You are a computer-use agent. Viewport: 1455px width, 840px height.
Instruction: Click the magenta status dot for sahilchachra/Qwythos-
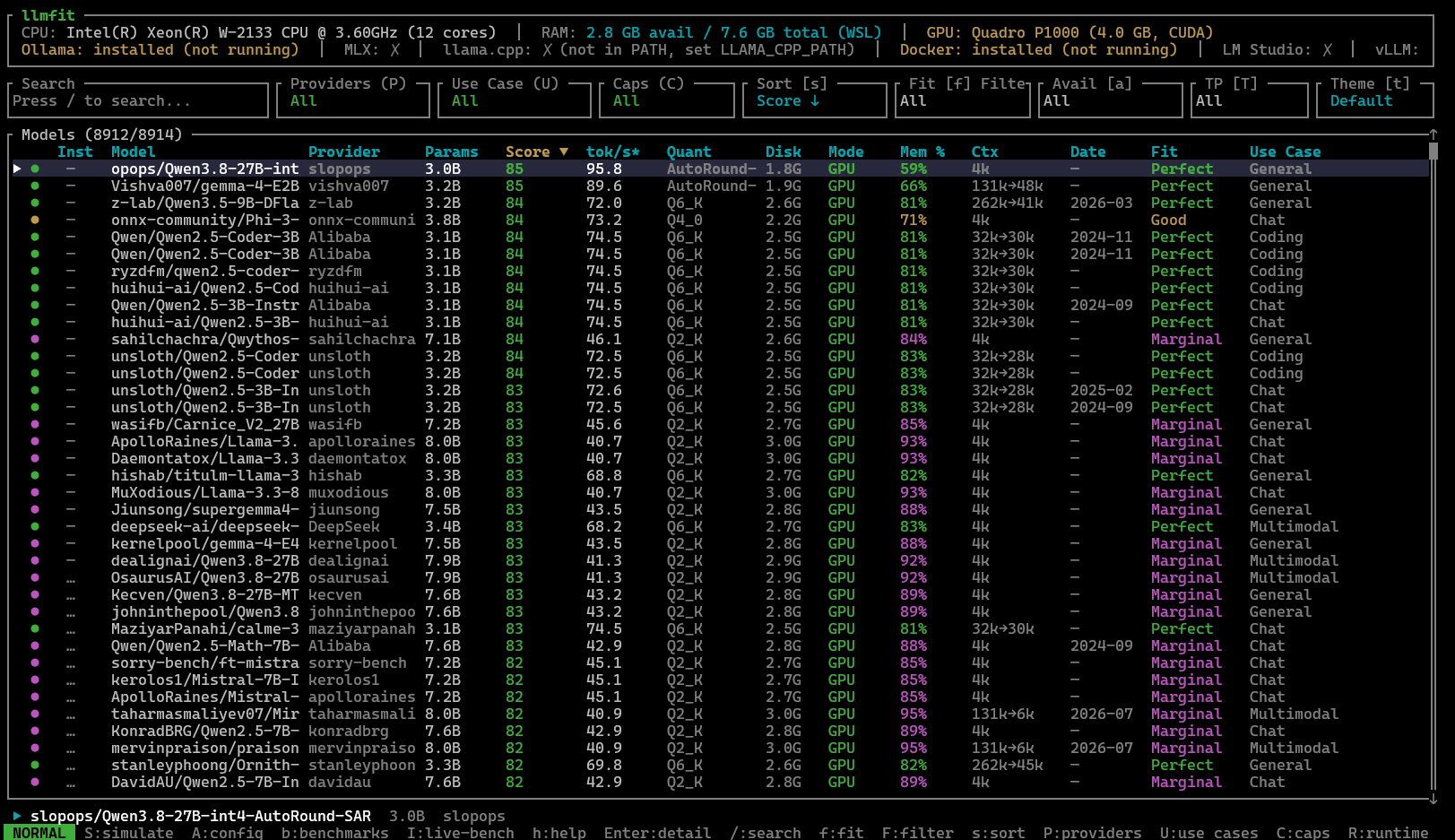coord(35,339)
